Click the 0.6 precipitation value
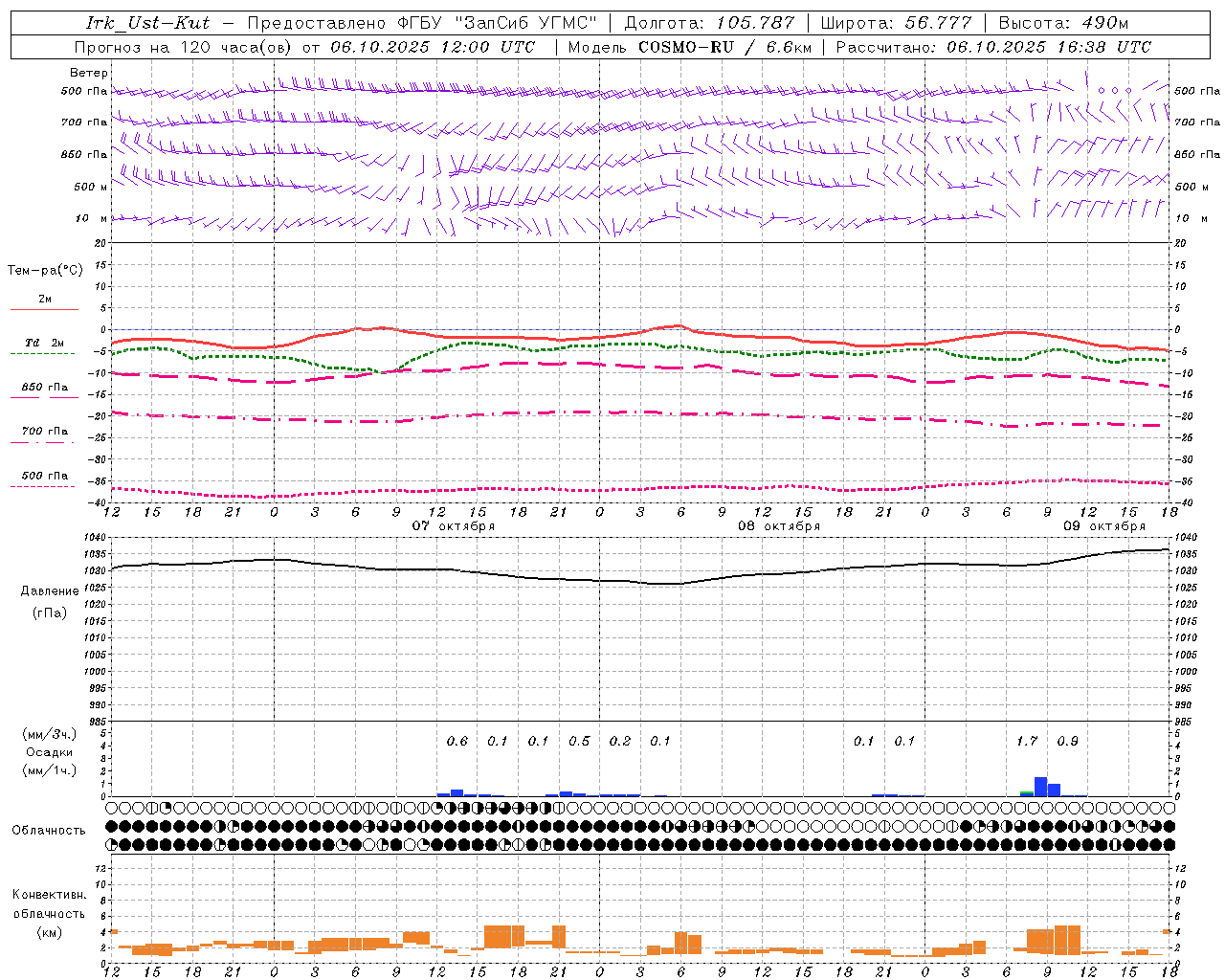 457,742
